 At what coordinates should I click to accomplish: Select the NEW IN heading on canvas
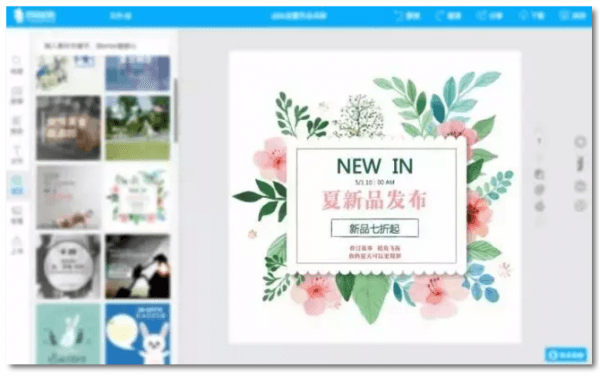point(375,166)
